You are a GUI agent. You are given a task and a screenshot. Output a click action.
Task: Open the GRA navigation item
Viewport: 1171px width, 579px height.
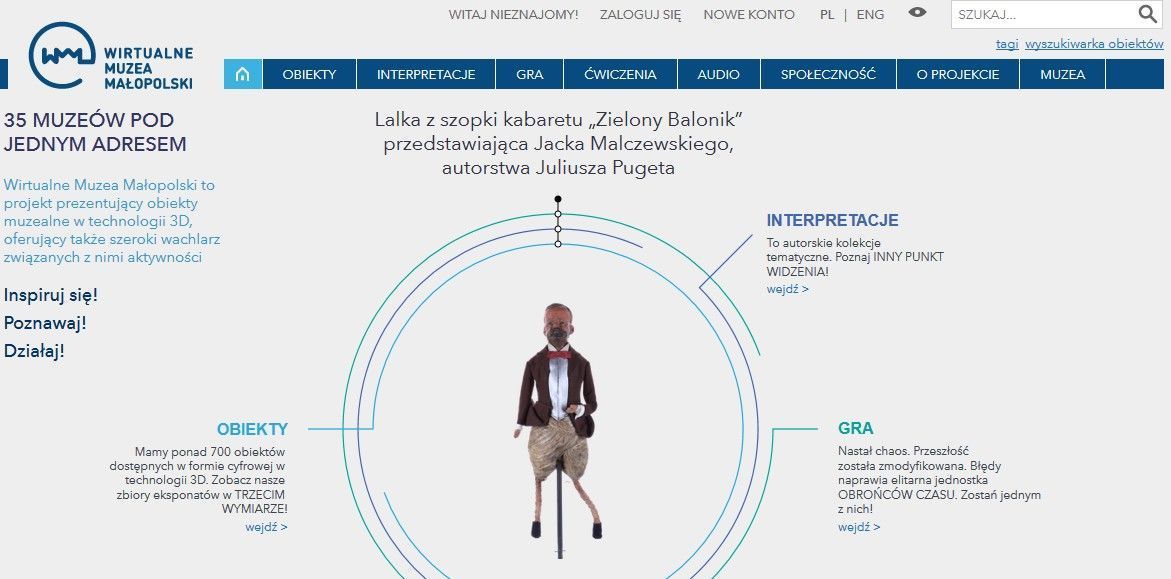[x=529, y=74]
